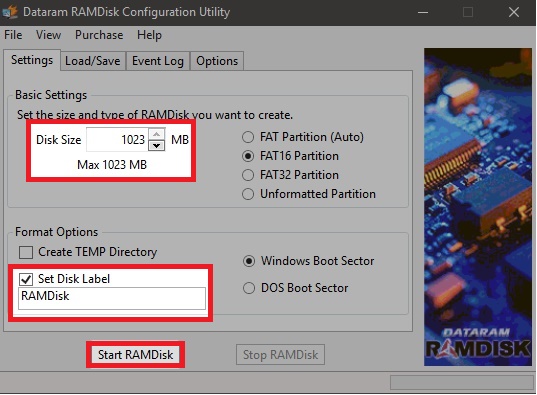Switch to the Load/Save tab
This screenshot has height=395, width=537.
92,61
